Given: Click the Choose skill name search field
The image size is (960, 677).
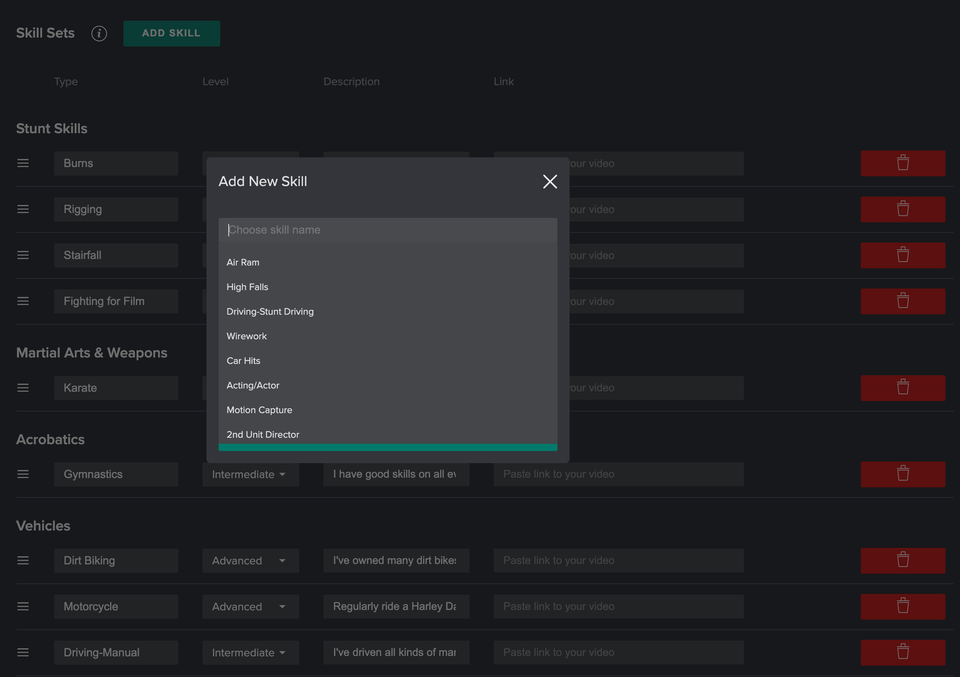Looking at the screenshot, I should click(x=388, y=229).
